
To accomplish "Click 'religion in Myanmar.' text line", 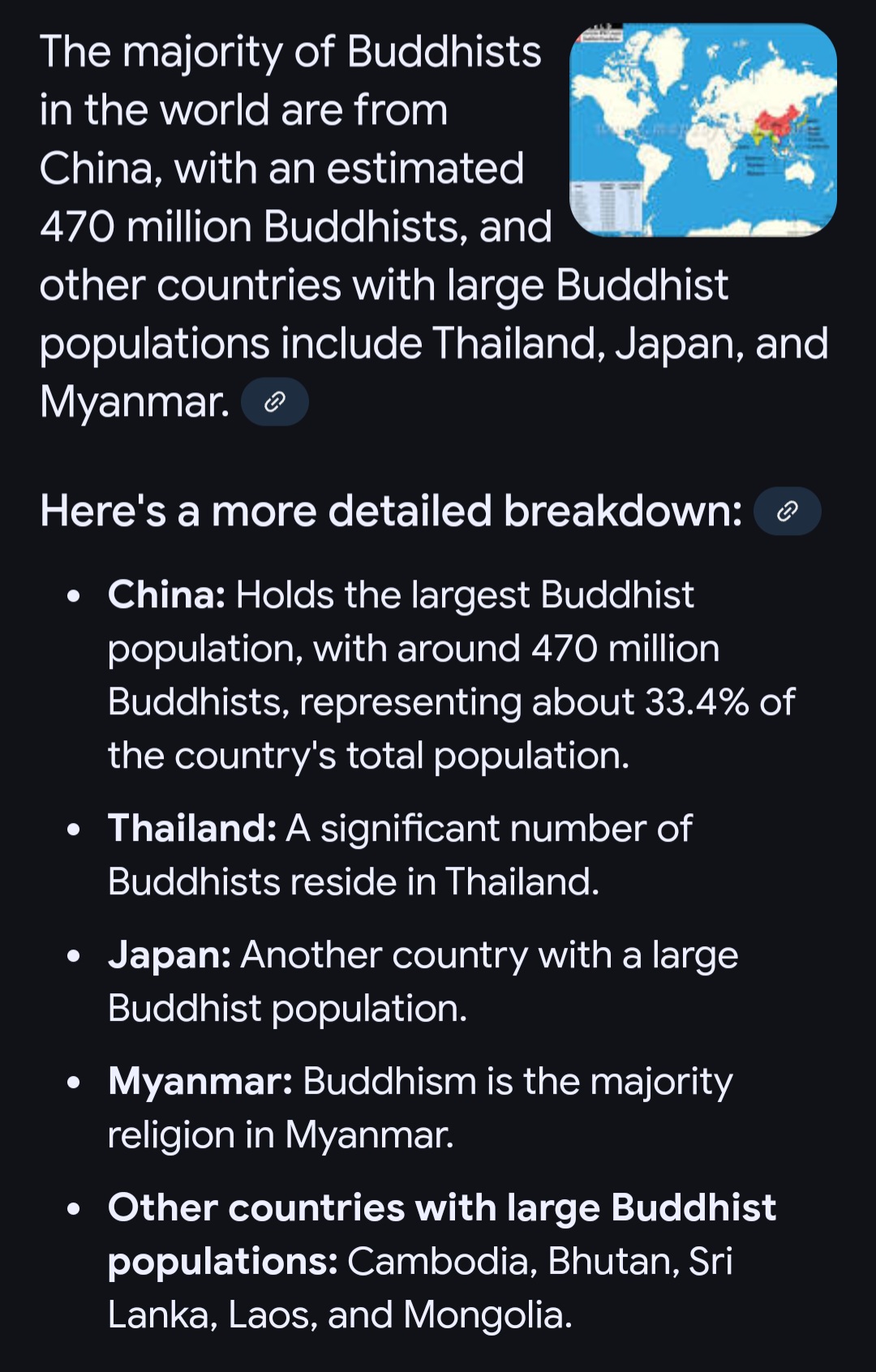I will pyautogui.click(x=281, y=1134).
